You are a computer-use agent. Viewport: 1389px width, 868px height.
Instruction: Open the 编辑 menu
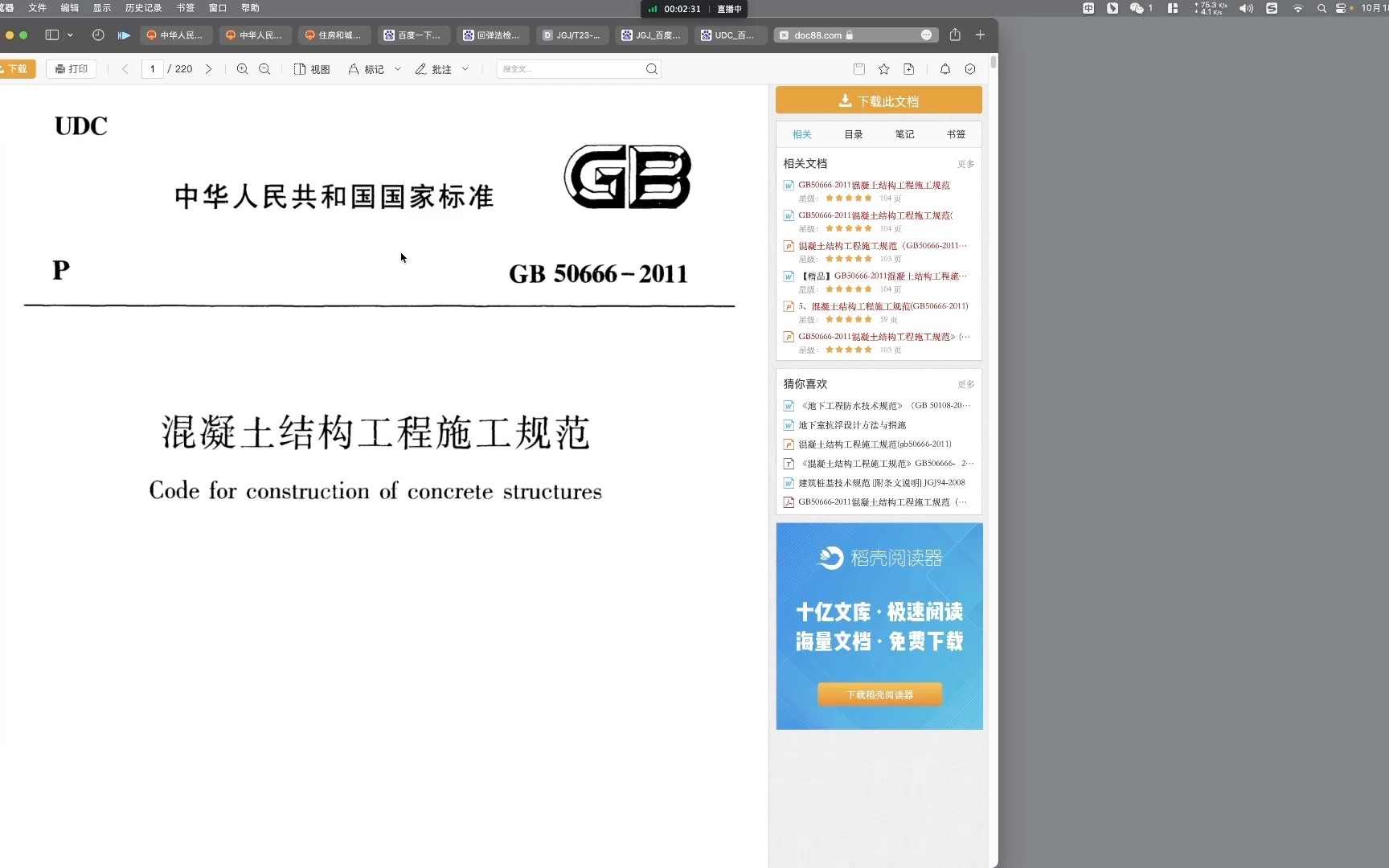(x=70, y=8)
